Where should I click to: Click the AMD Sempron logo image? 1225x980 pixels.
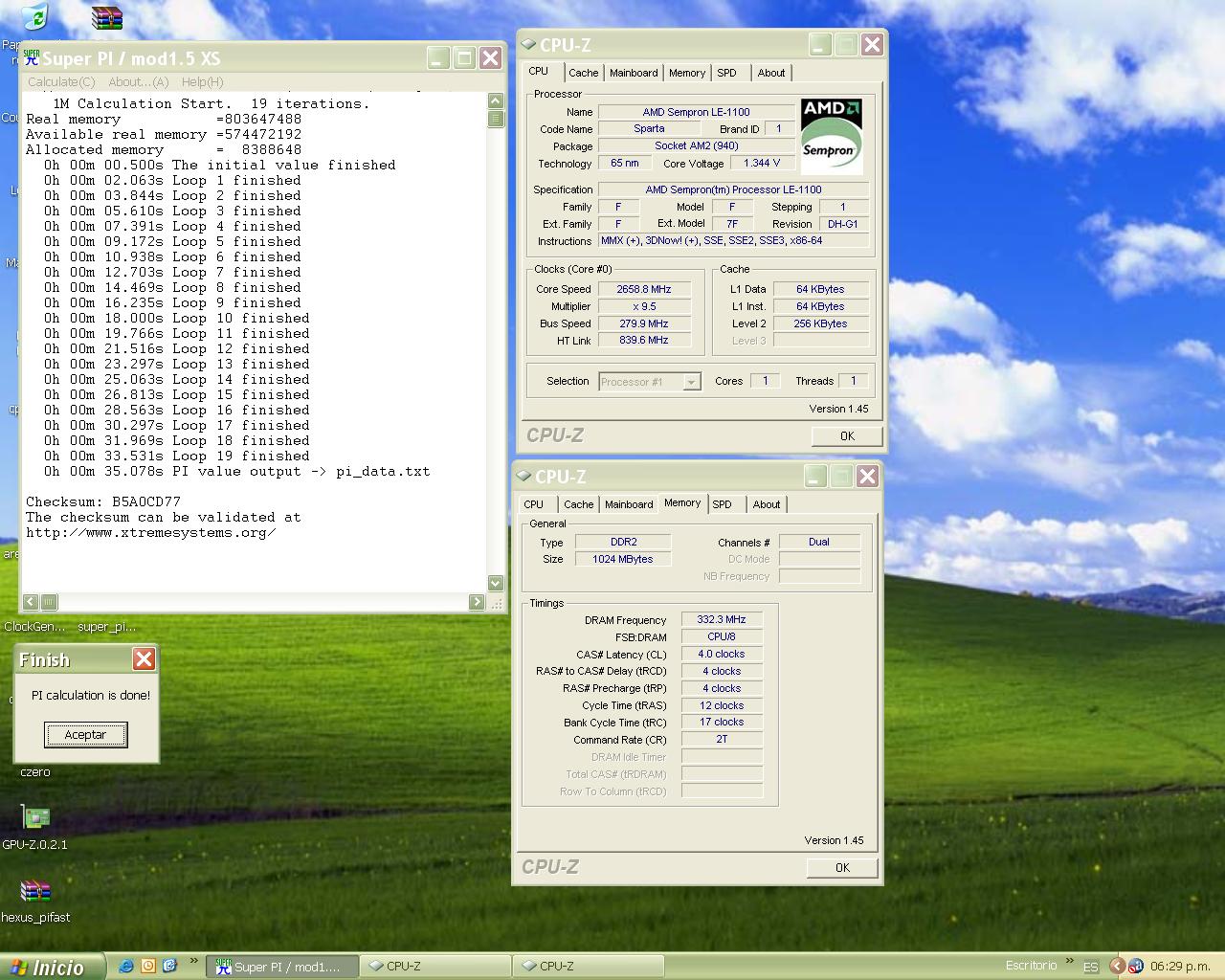pos(832,136)
